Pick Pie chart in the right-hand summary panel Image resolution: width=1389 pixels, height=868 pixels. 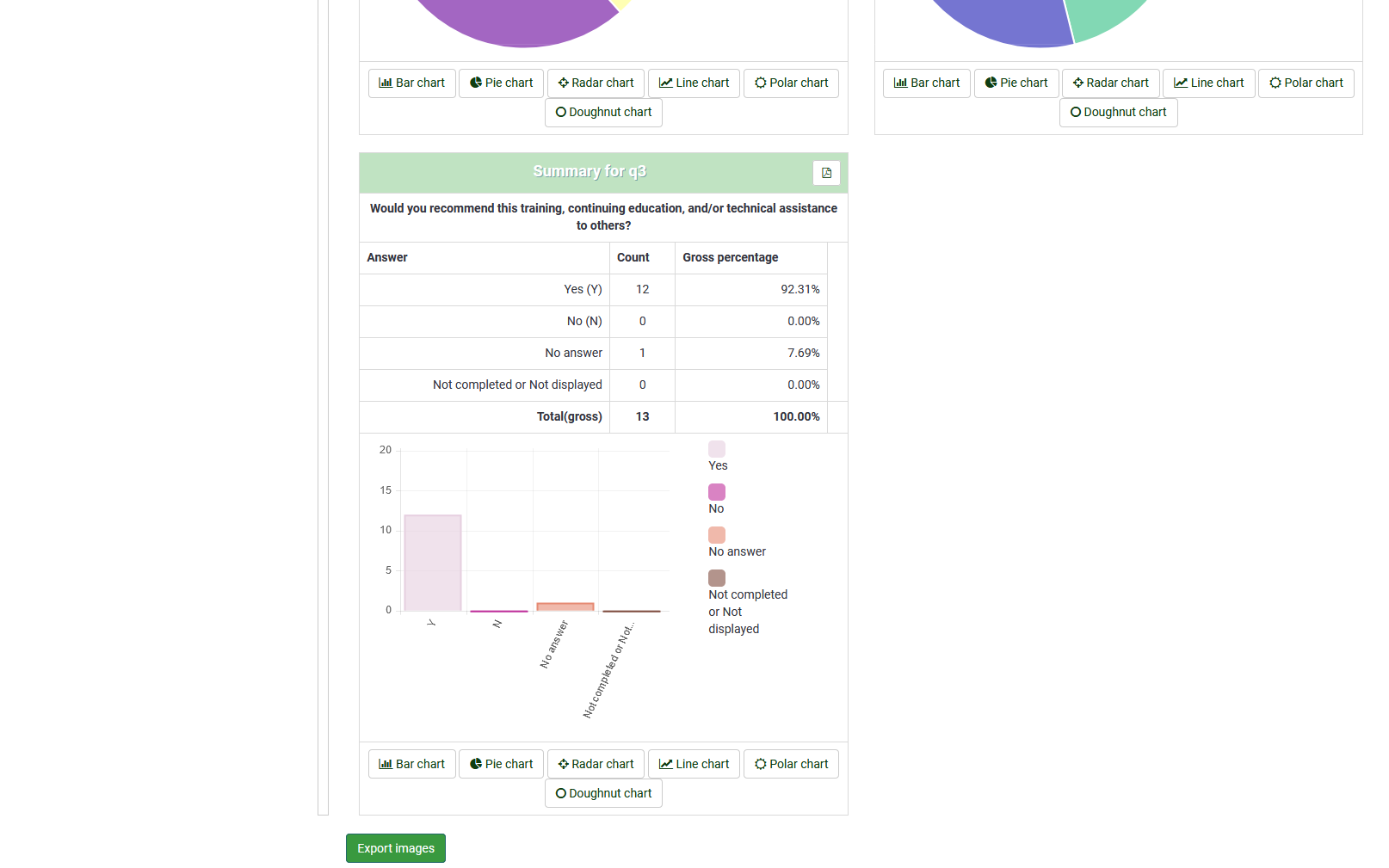[1016, 83]
